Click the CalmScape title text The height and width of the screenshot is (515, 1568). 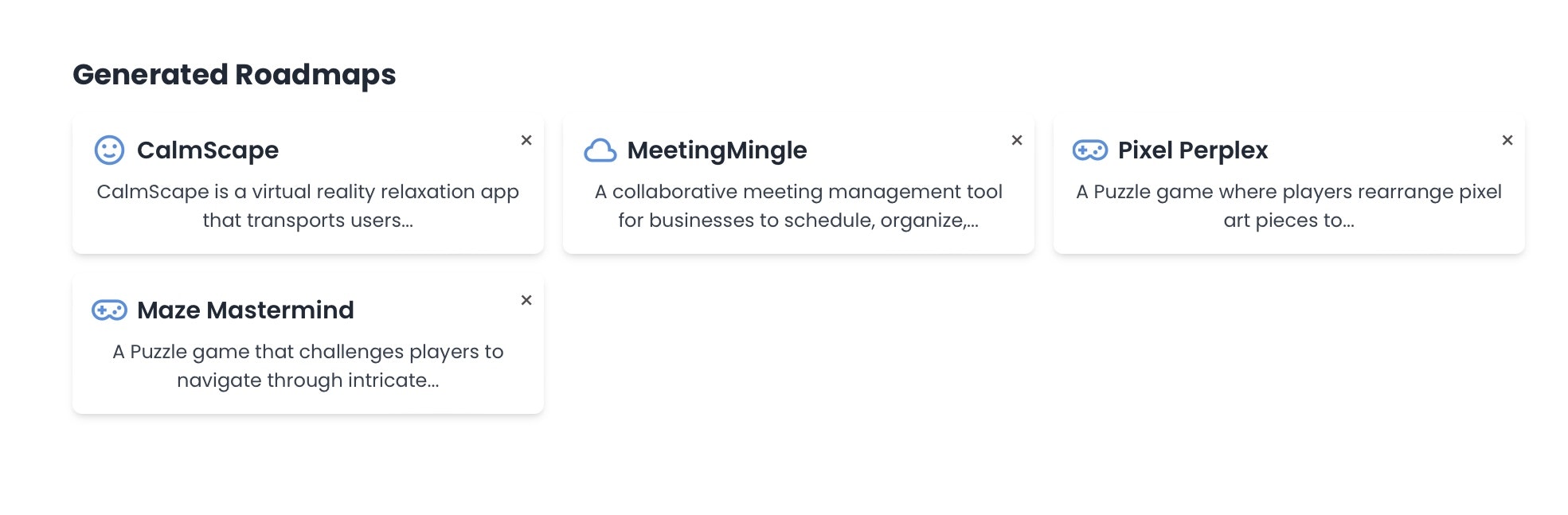pos(208,150)
